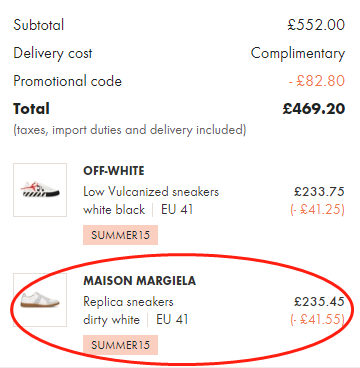Click the Subtotal amount £552.00
This screenshot has height=368, width=360.
316,25
